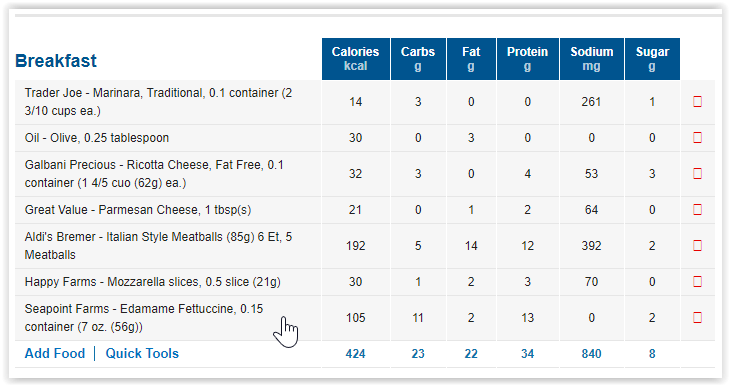
Task: Open Seapoint Farms Edamame Fettuccine entry
Action: [144, 318]
